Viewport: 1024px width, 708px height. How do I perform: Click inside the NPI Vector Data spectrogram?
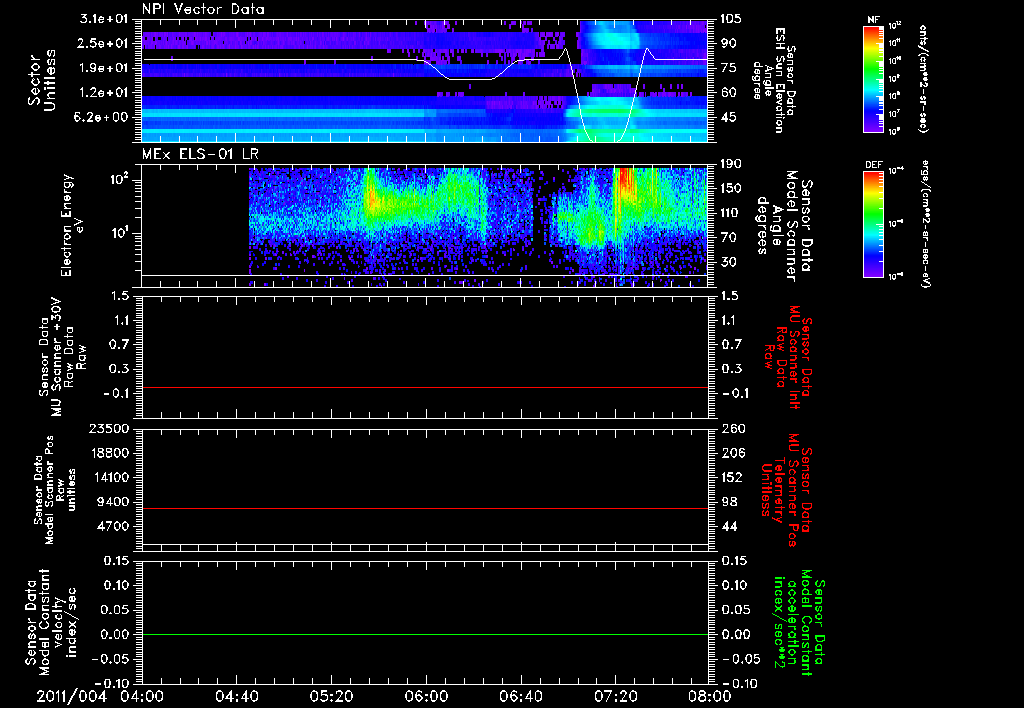coord(424,81)
